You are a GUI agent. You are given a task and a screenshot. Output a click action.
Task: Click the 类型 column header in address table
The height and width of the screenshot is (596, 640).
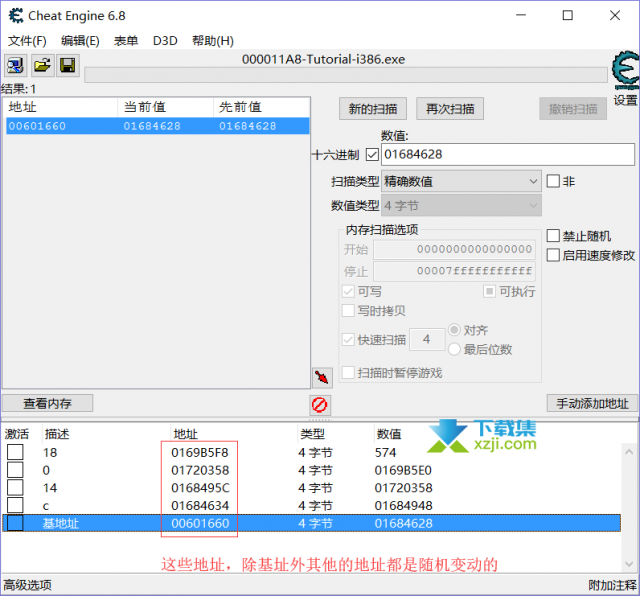[312, 434]
